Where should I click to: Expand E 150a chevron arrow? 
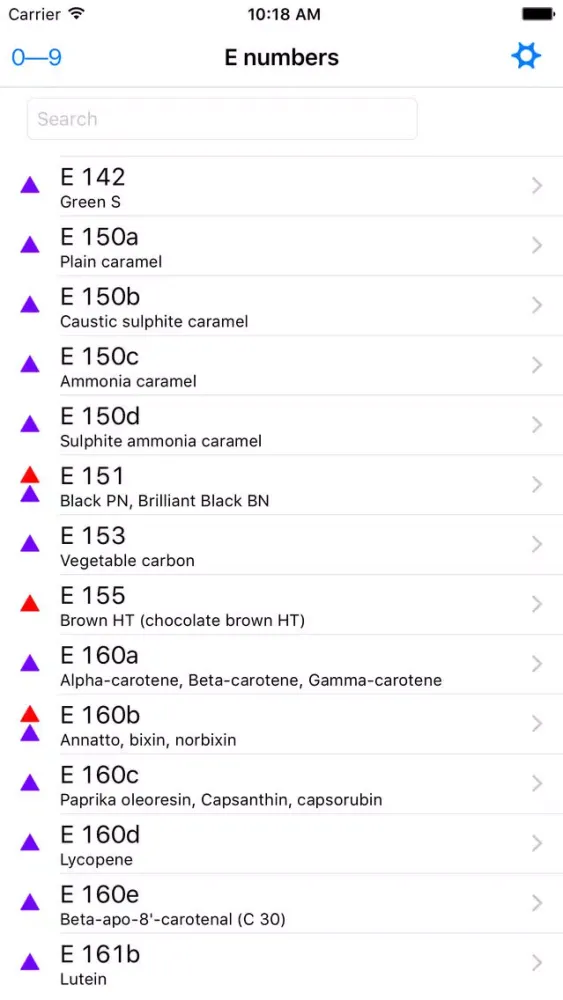pyautogui.click(x=537, y=246)
